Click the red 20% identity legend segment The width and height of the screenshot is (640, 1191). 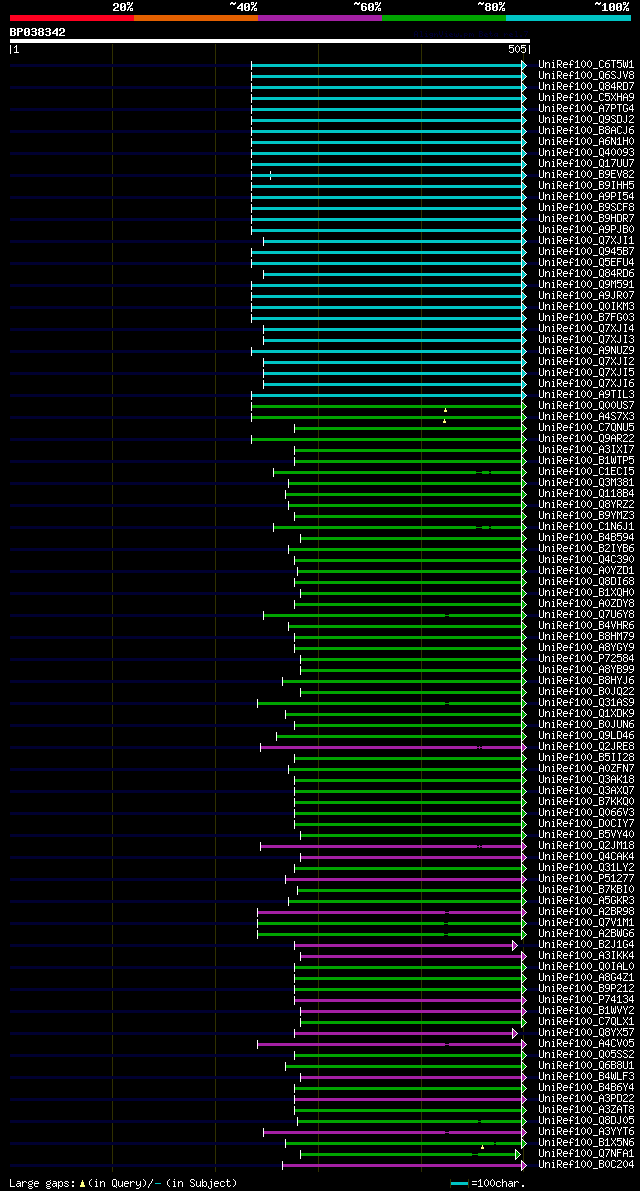click(72, 17)
